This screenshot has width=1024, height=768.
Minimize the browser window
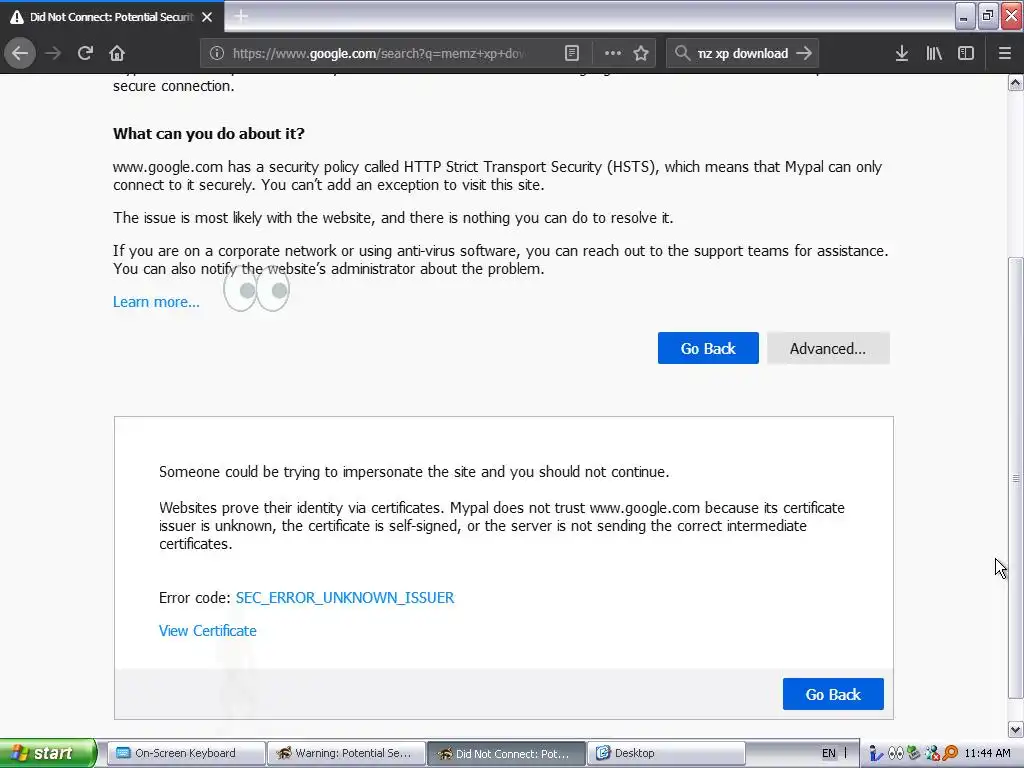(x=964, y=16)
